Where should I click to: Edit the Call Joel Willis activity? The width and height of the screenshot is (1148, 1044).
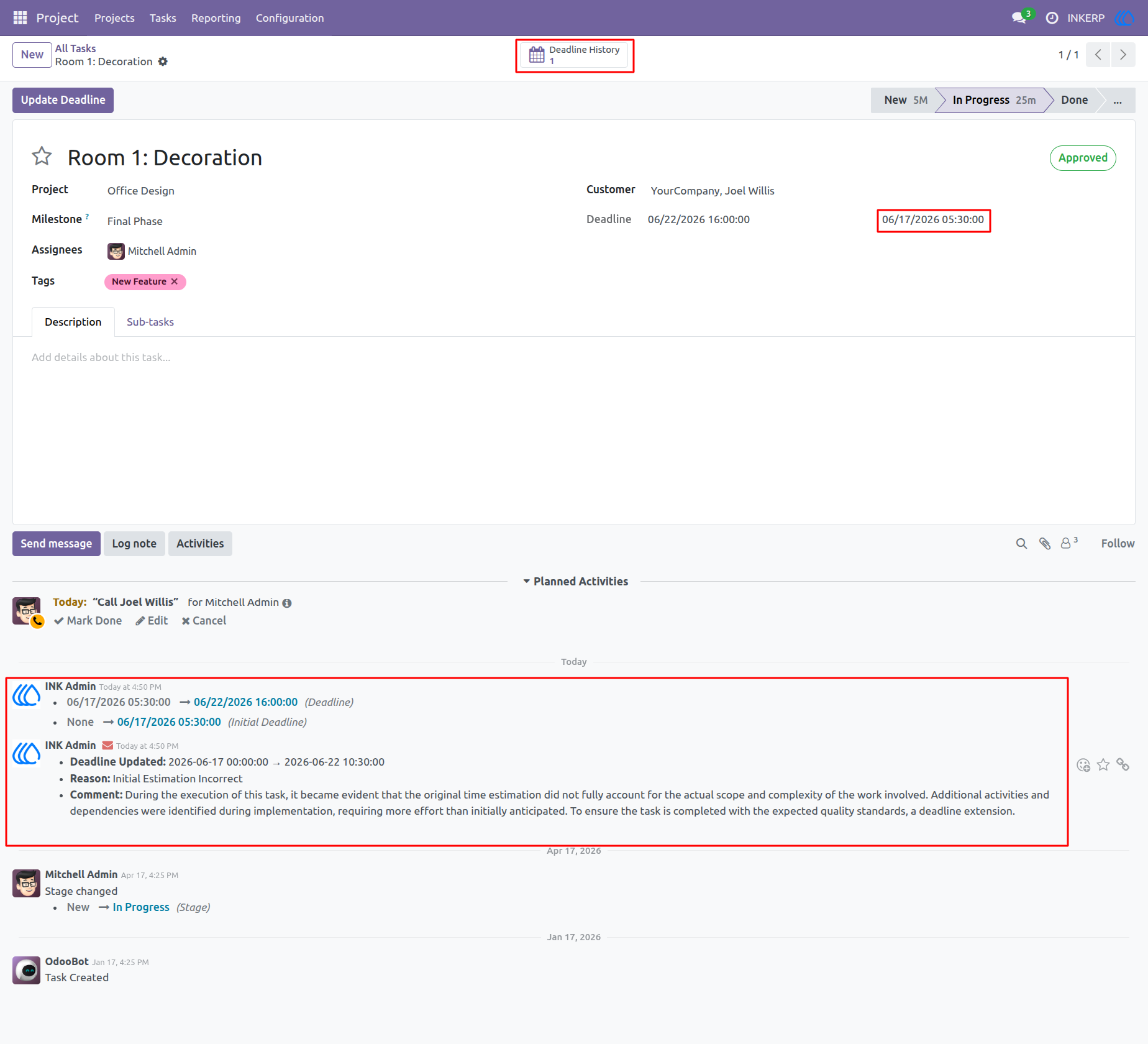tap(152, 621)
